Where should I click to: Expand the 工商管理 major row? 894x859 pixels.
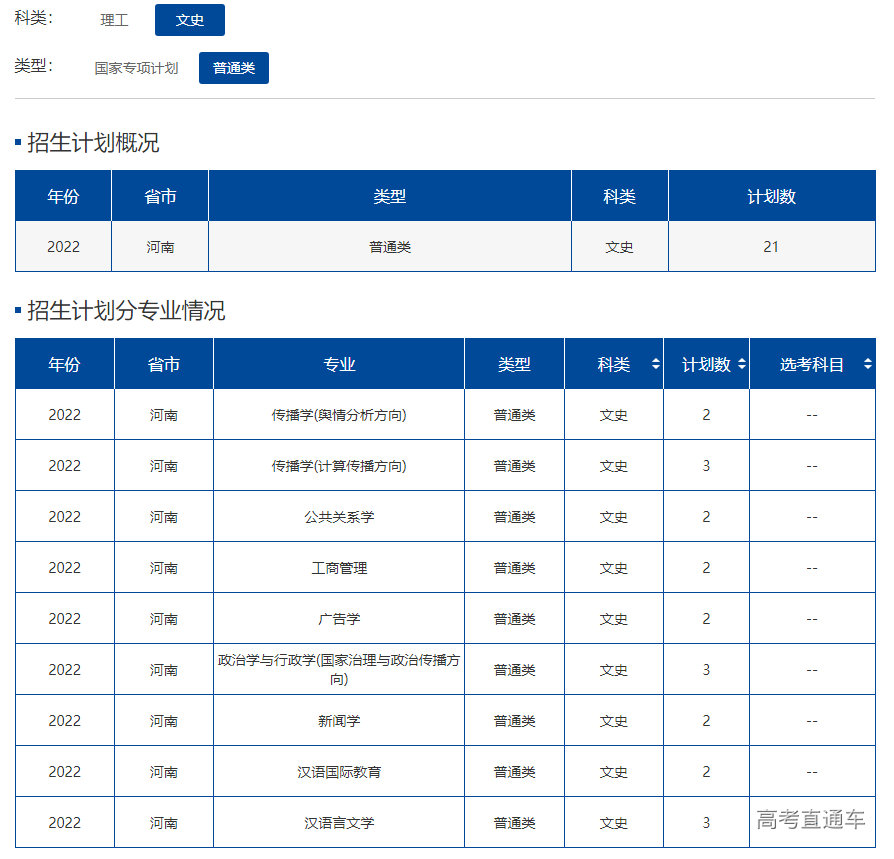(x=338, y=567)
